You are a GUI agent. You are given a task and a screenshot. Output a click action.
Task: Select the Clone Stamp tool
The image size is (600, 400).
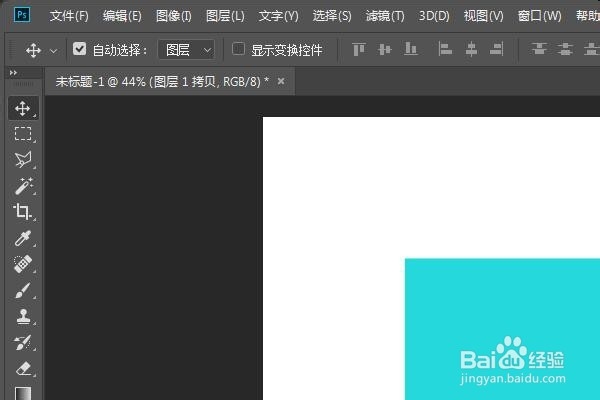pos(23,317)
